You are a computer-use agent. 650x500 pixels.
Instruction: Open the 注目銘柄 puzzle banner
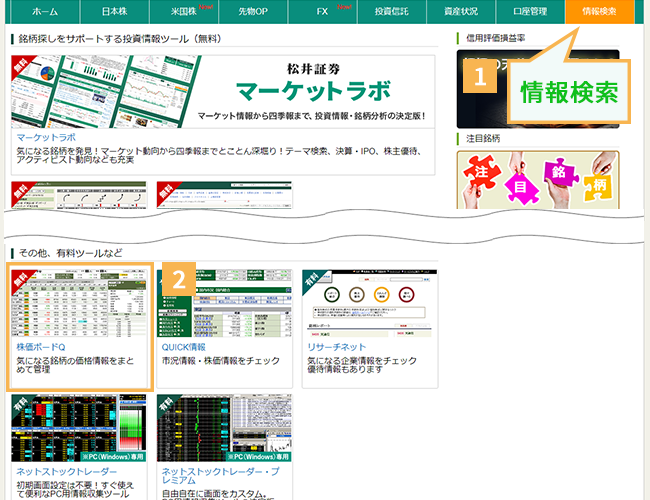point(538,180)
